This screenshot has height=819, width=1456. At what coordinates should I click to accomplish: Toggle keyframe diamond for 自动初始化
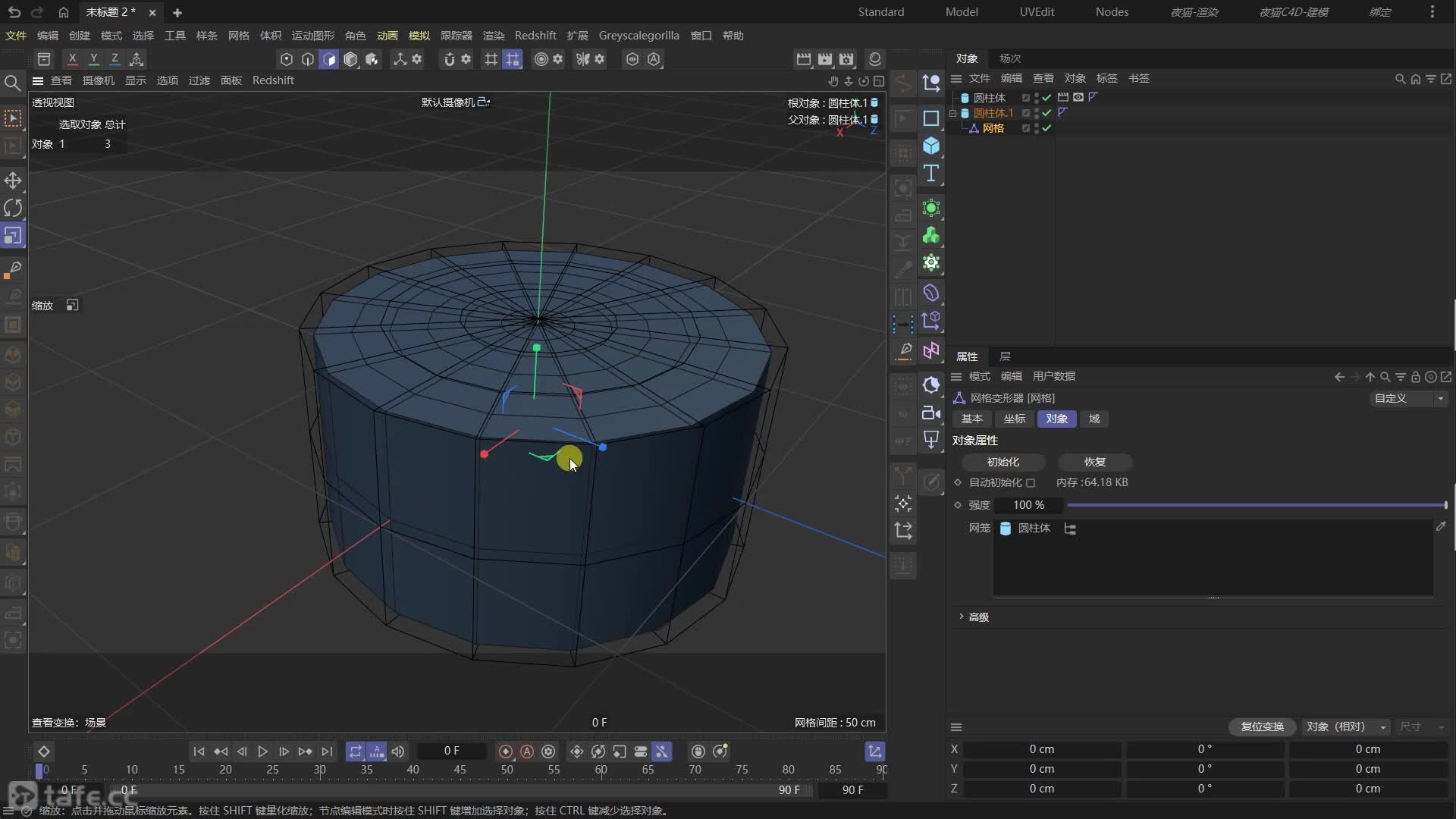tap(958, 482)
